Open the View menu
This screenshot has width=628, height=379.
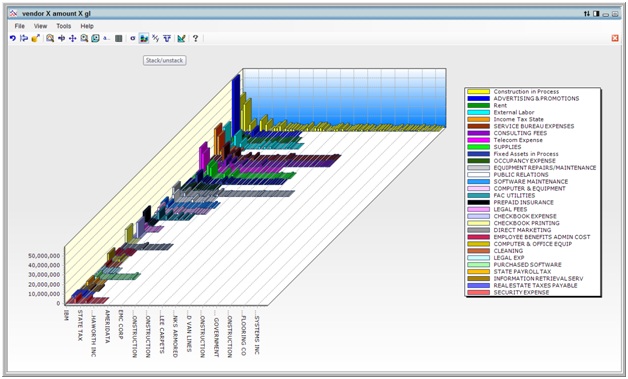[40, 26]
